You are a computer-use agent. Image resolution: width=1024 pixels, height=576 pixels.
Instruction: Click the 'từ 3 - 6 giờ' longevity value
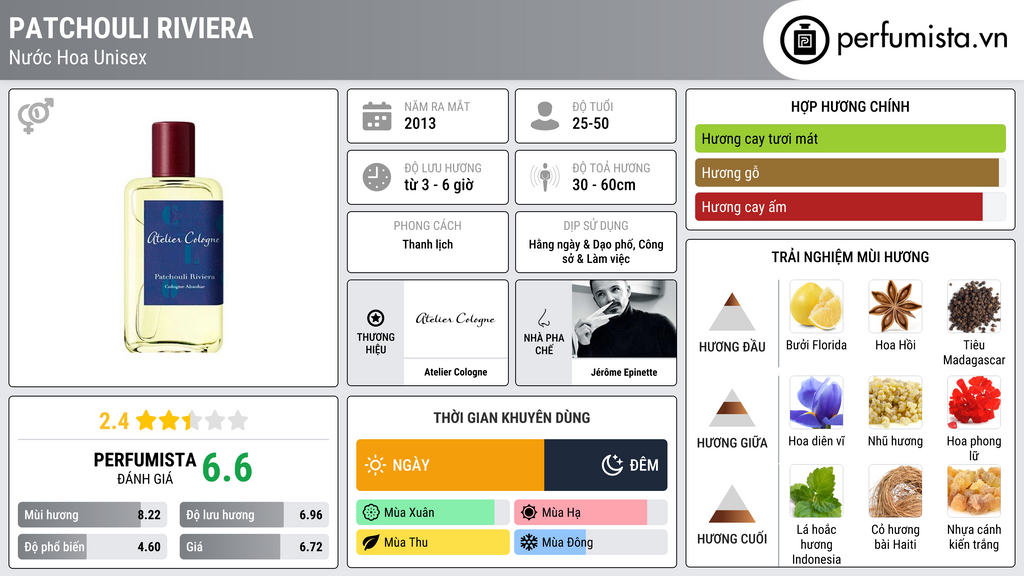click(x=439, y=185)
